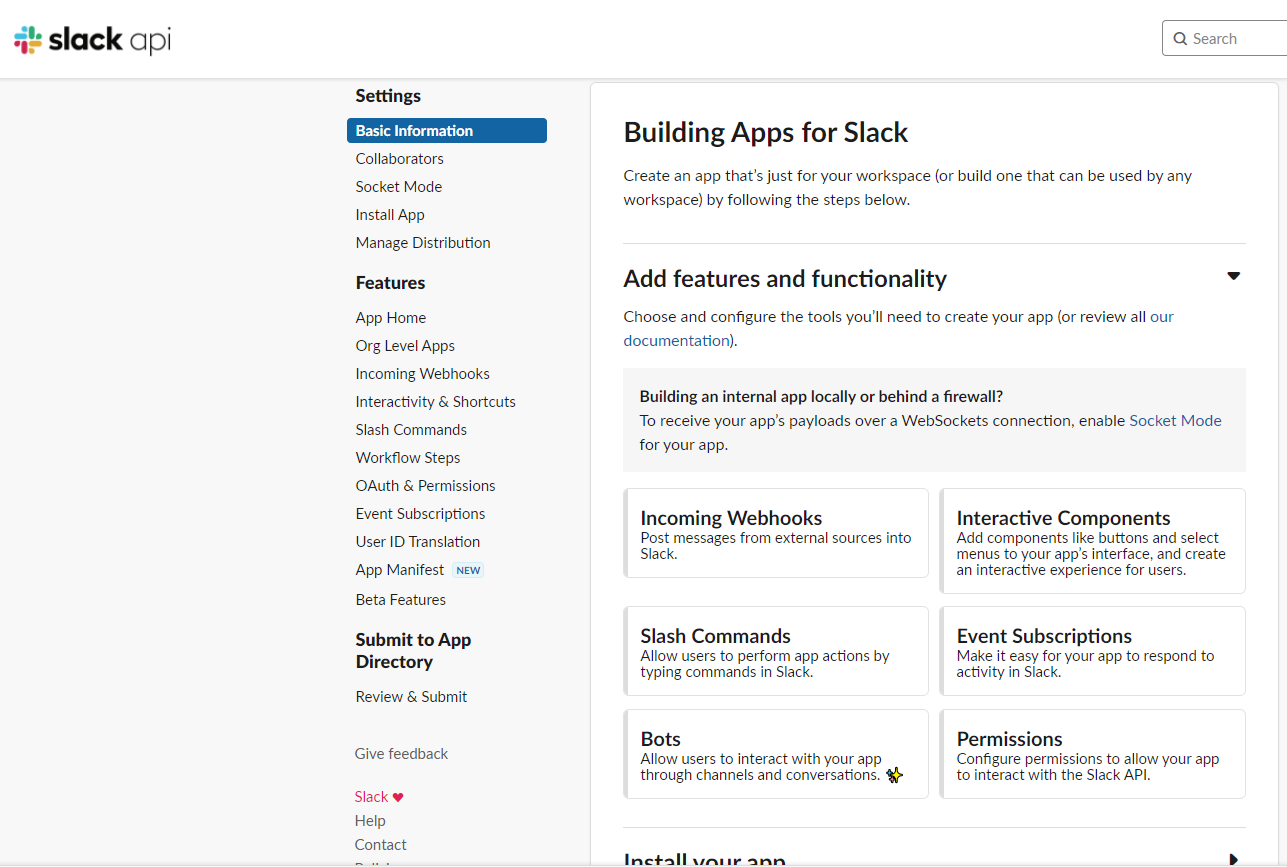Screen dimensions: 1287x867
Task: Click the Settings sidebar heading
Action: tap(388, 96)
